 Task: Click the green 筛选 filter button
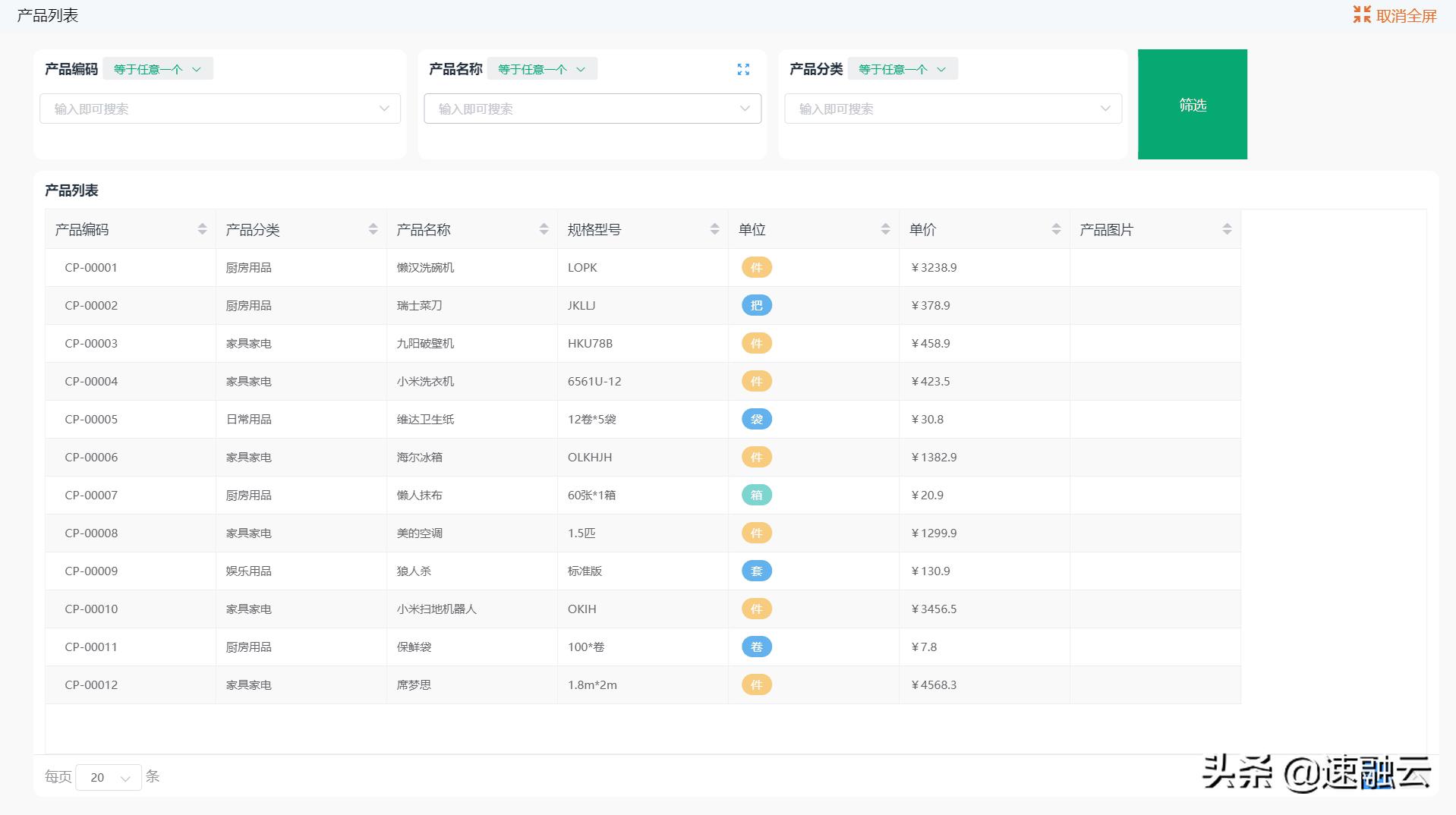coord(1192,104)
